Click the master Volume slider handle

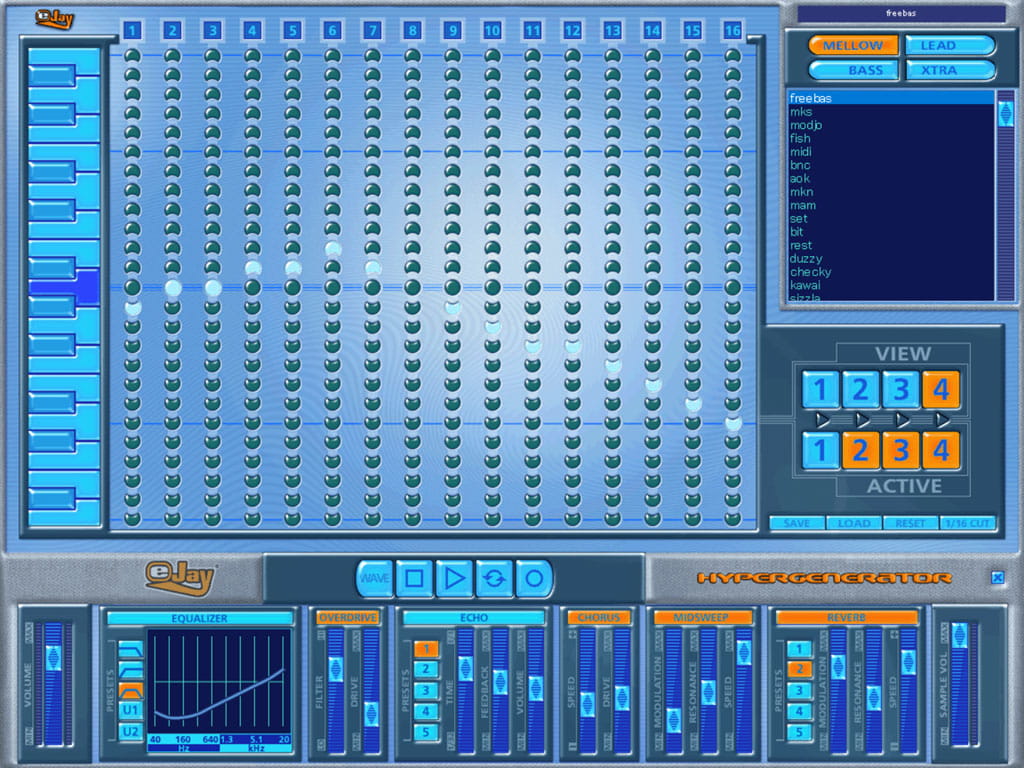54,657
